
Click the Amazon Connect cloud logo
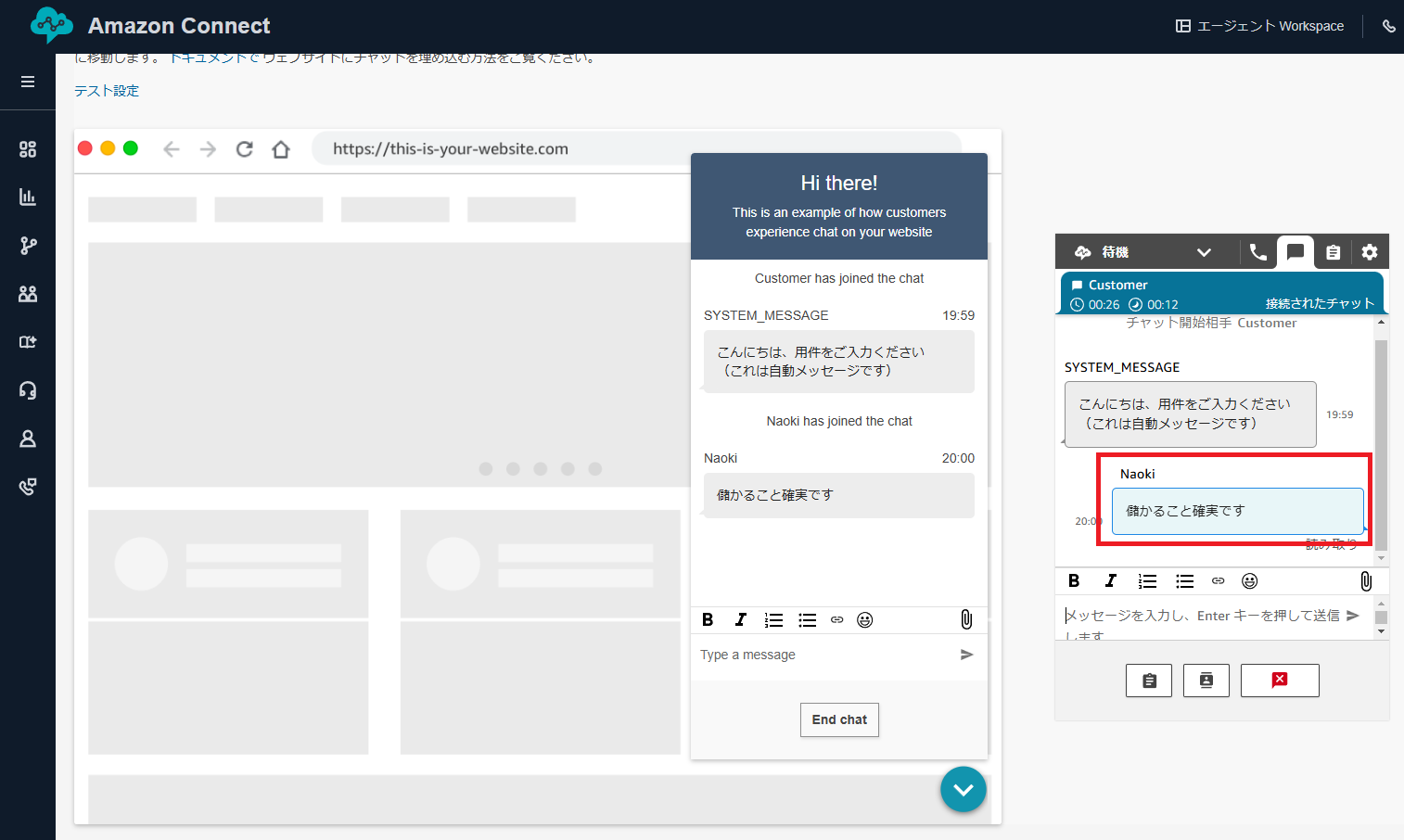[x=51, y=25]
